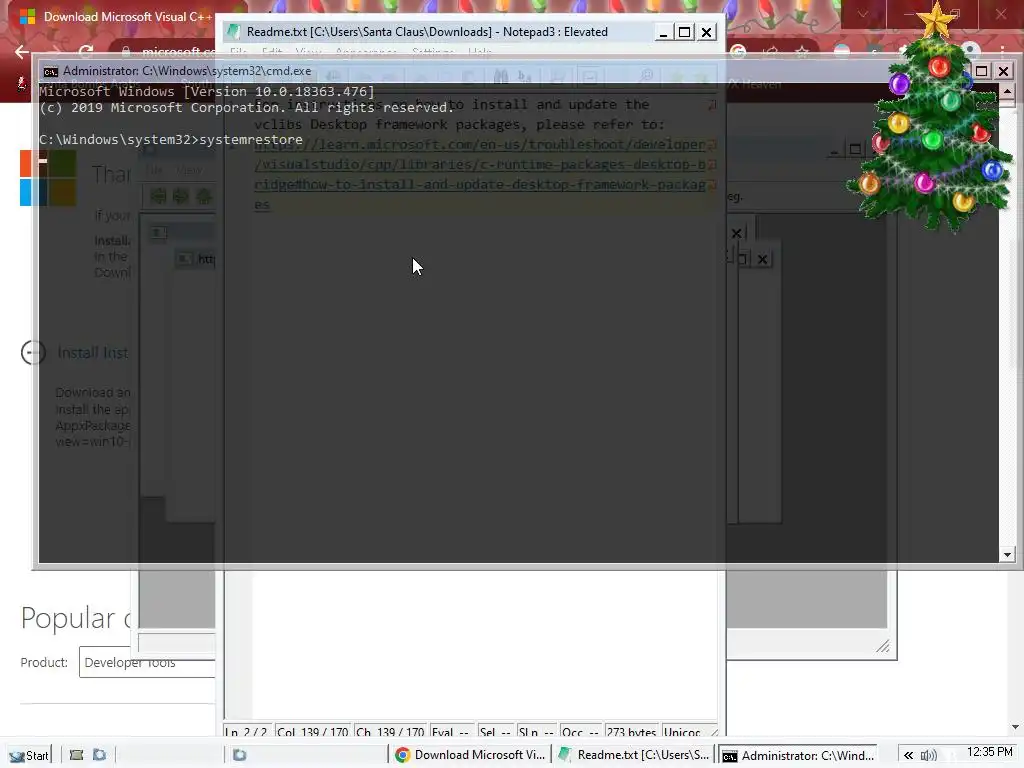Click the Popular heading text on the page
This screenshot has width=1024, height=768.
[x=68, y=618]
